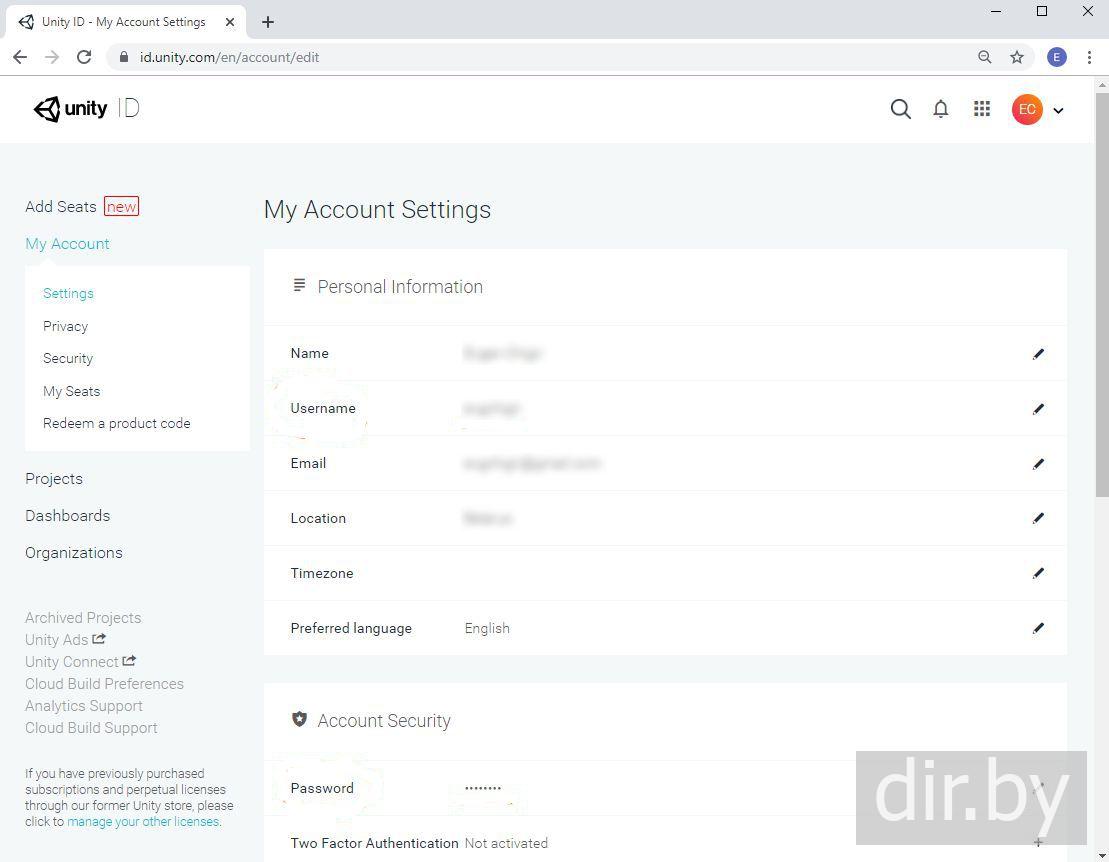This screenshot has height=862, width=1109.
Task: Click the My Account Settings page title
Action: pyautogui.click(x=378, y=210)
